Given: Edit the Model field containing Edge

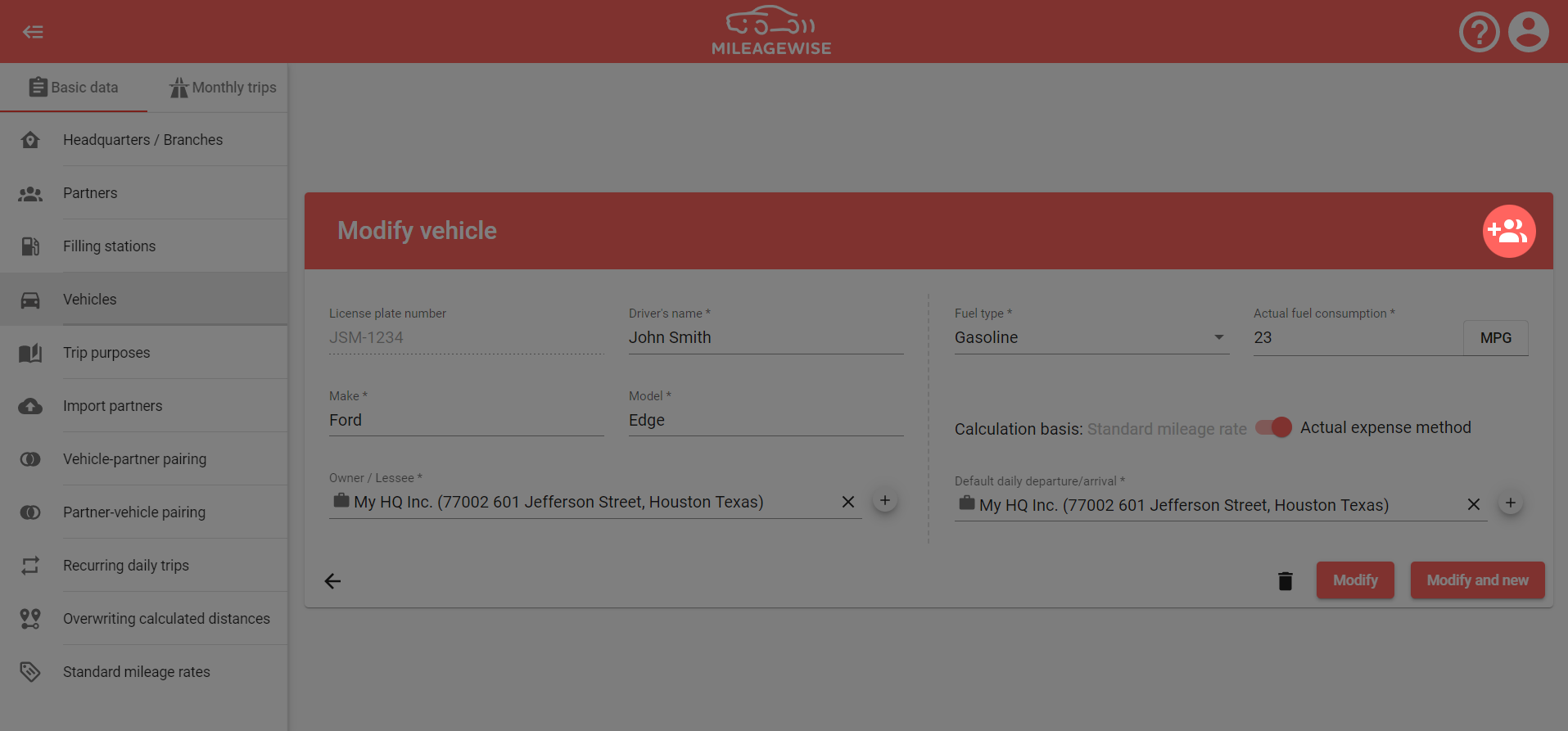Looking at the screenshot, I should pos(766,420).
